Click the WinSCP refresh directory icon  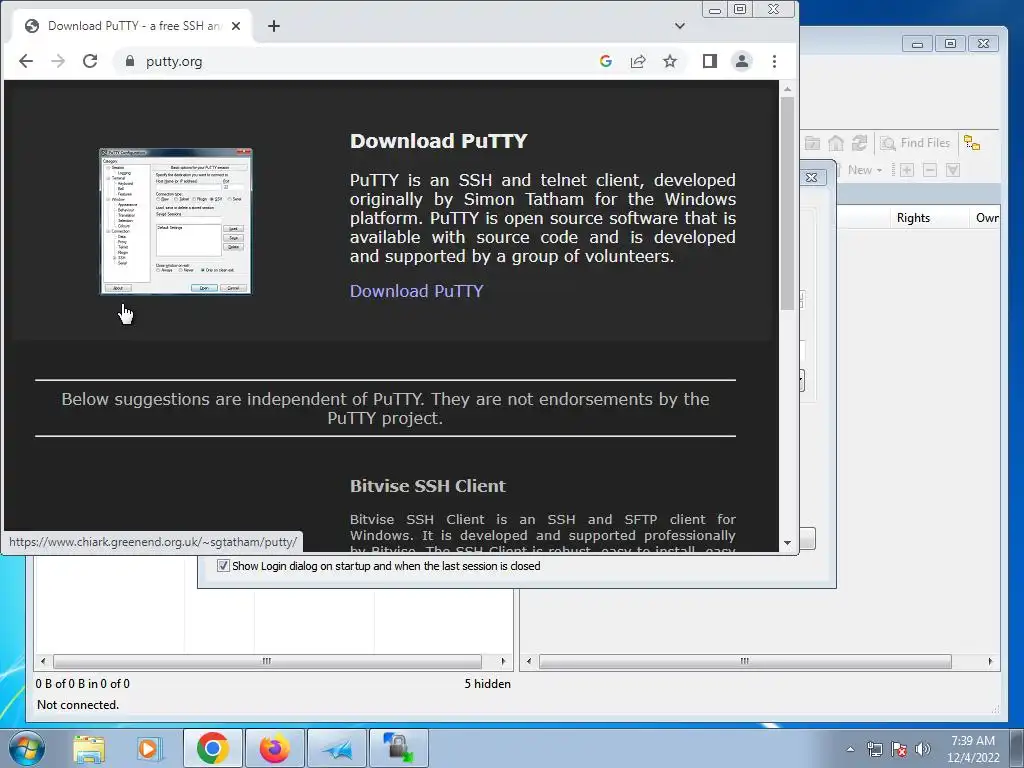coord(859,143)
